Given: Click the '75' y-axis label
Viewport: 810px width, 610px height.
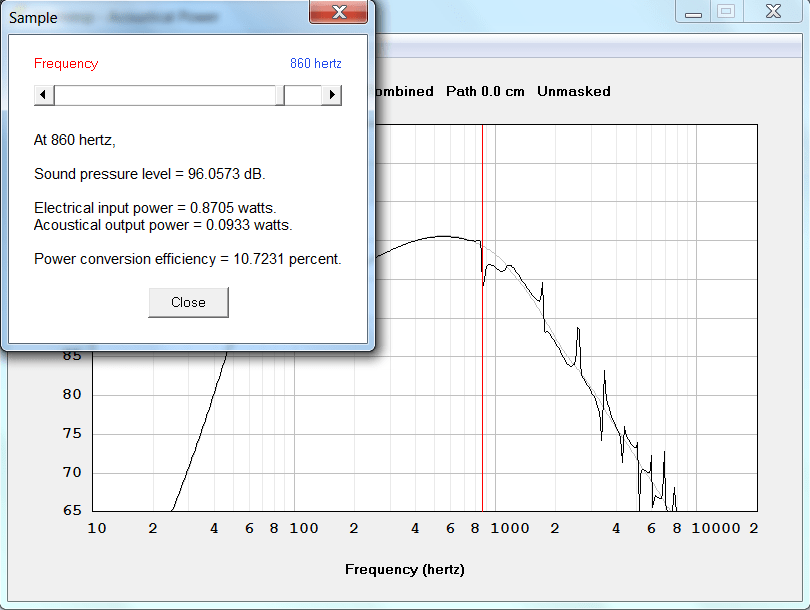Looking at the screenshot, I should coord(72,433).
